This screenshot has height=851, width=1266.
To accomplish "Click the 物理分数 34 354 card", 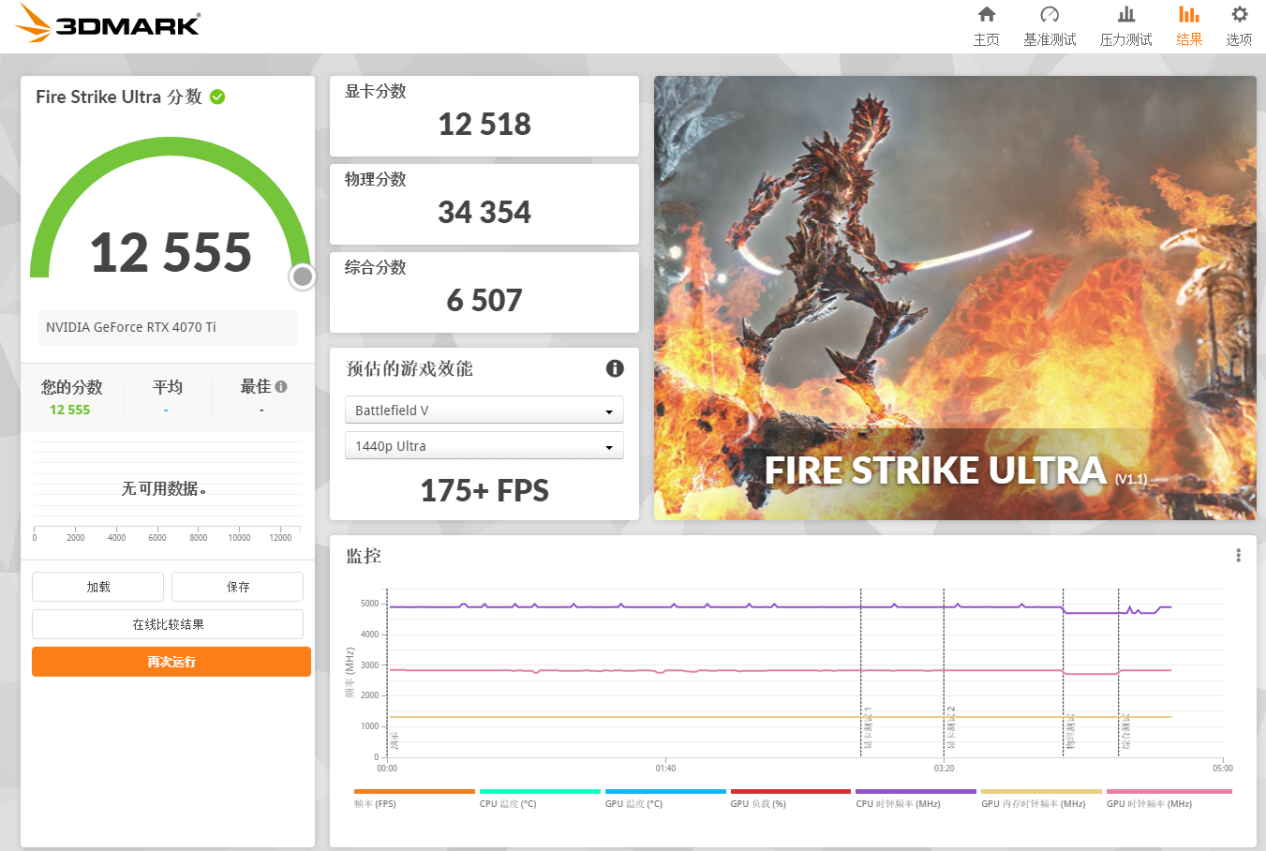I will pos(484,204).
